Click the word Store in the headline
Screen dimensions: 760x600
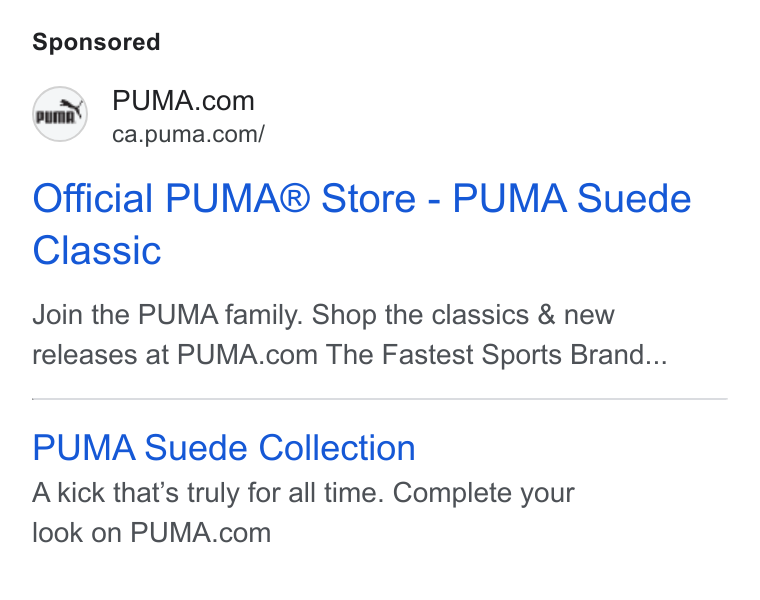point(369,198)
